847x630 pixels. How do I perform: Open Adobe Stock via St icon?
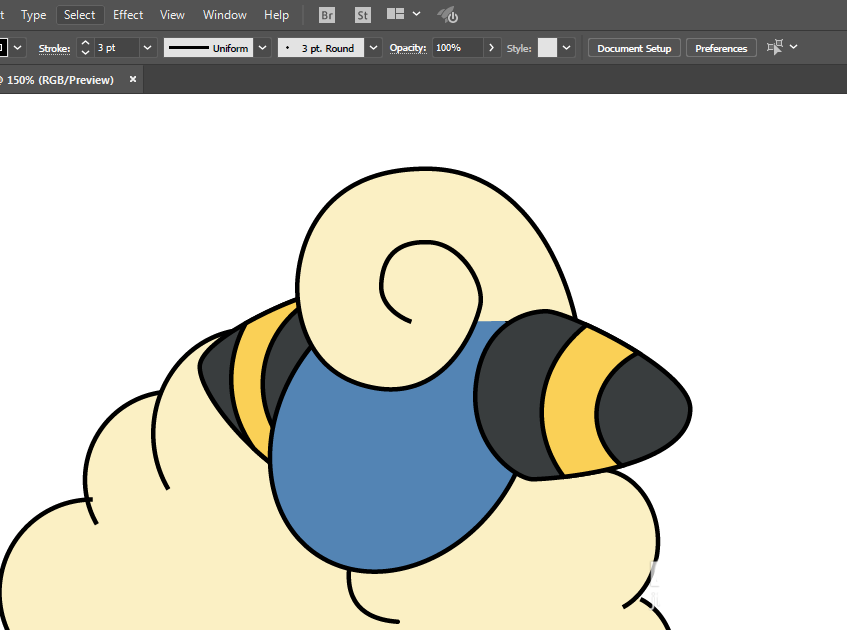(x=362, y=15)
